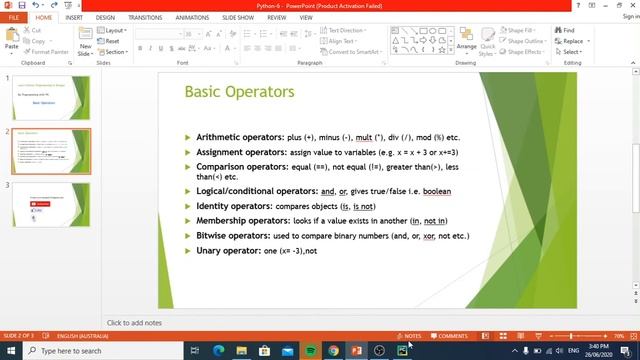640x360 pixels.
Task: Open Quick Styles gallery
Action: click(487, 42)
